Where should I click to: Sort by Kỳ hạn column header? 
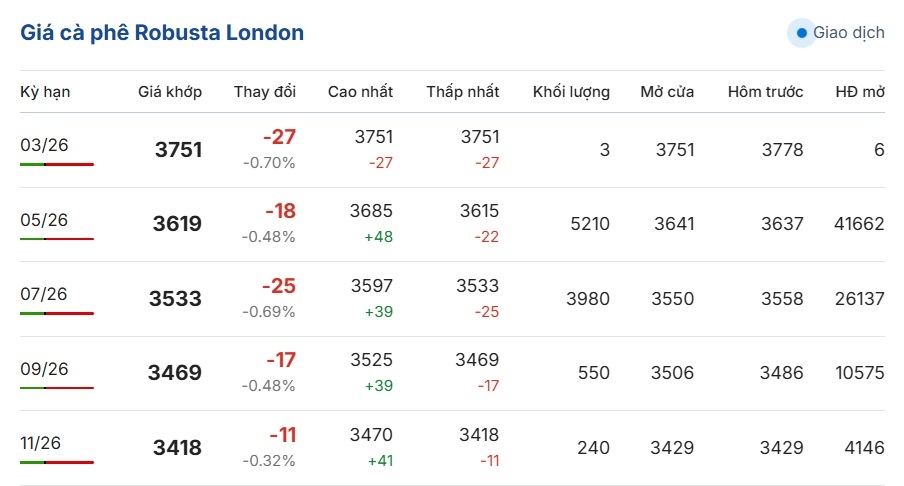click(45, 92)
